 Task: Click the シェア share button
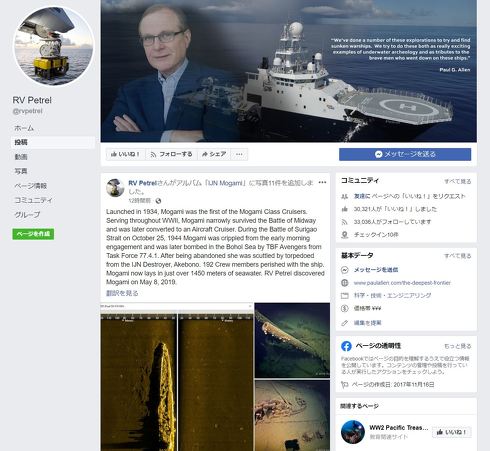(214, 154)
